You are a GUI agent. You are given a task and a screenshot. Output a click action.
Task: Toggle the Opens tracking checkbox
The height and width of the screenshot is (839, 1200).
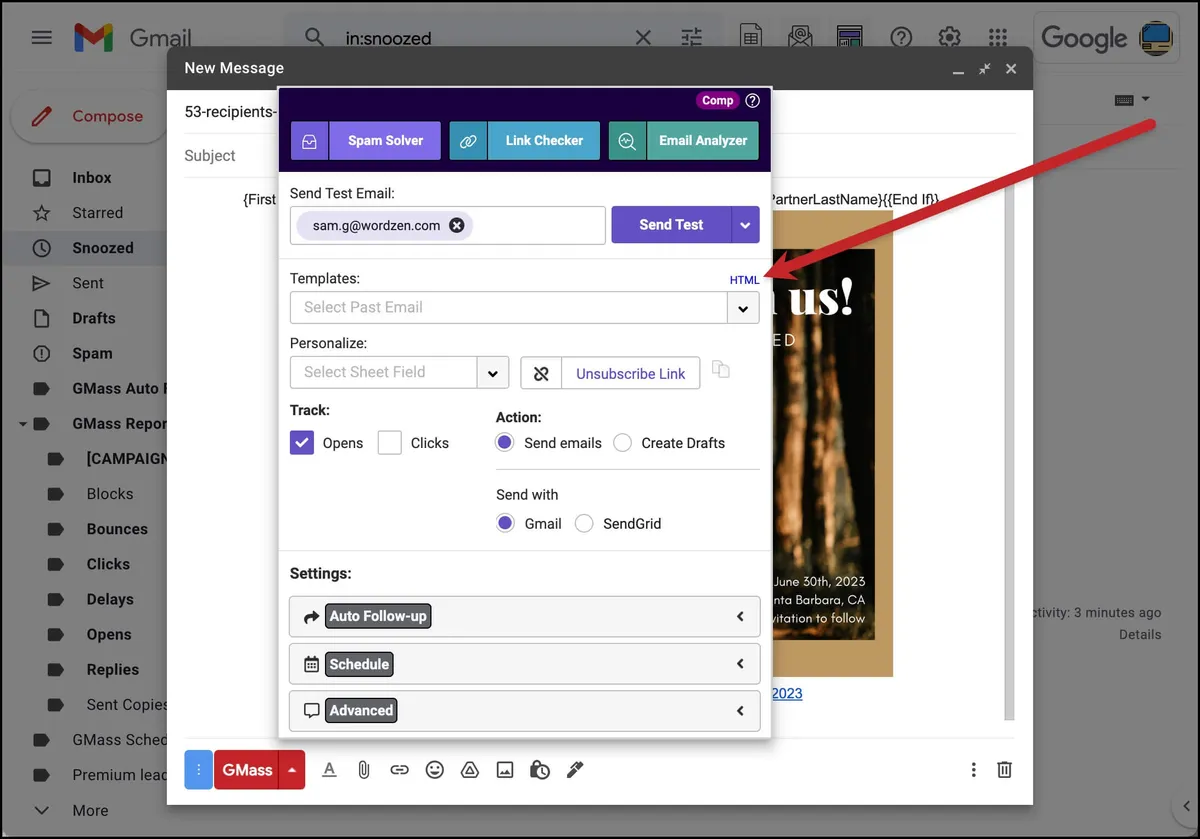302,442
